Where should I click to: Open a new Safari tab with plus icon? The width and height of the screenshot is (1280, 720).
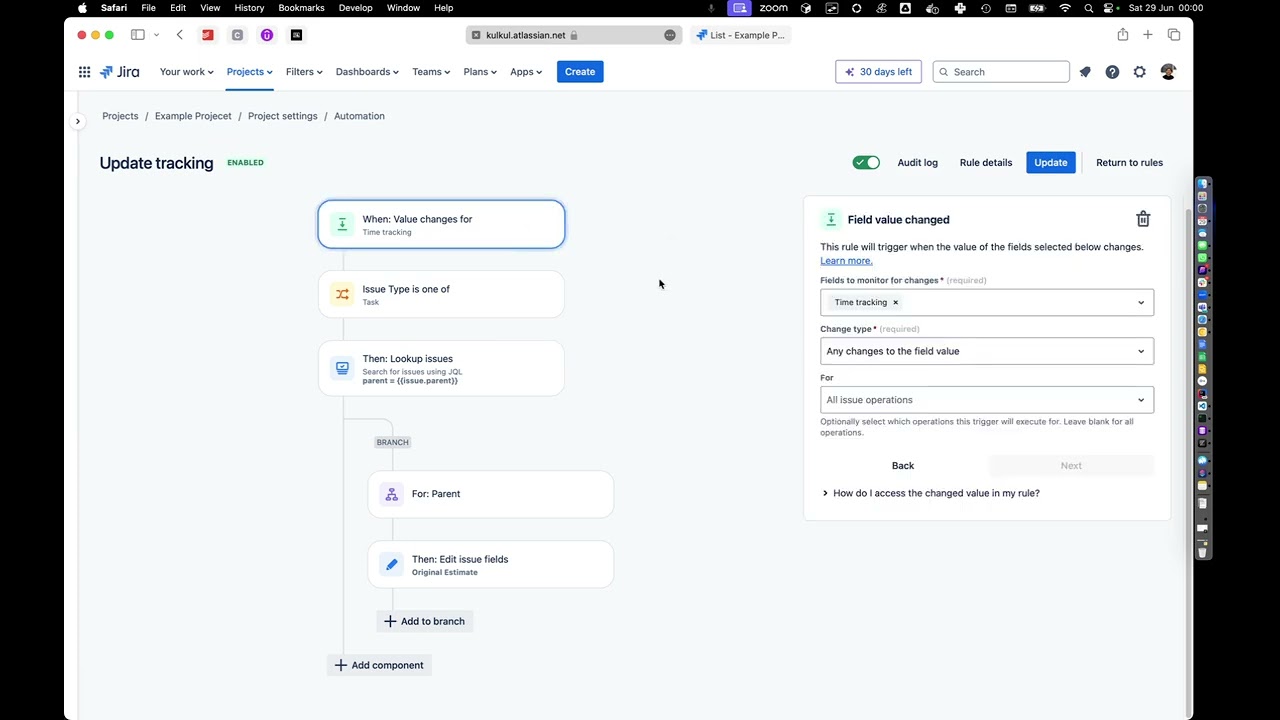click(x=1148, y=35)
